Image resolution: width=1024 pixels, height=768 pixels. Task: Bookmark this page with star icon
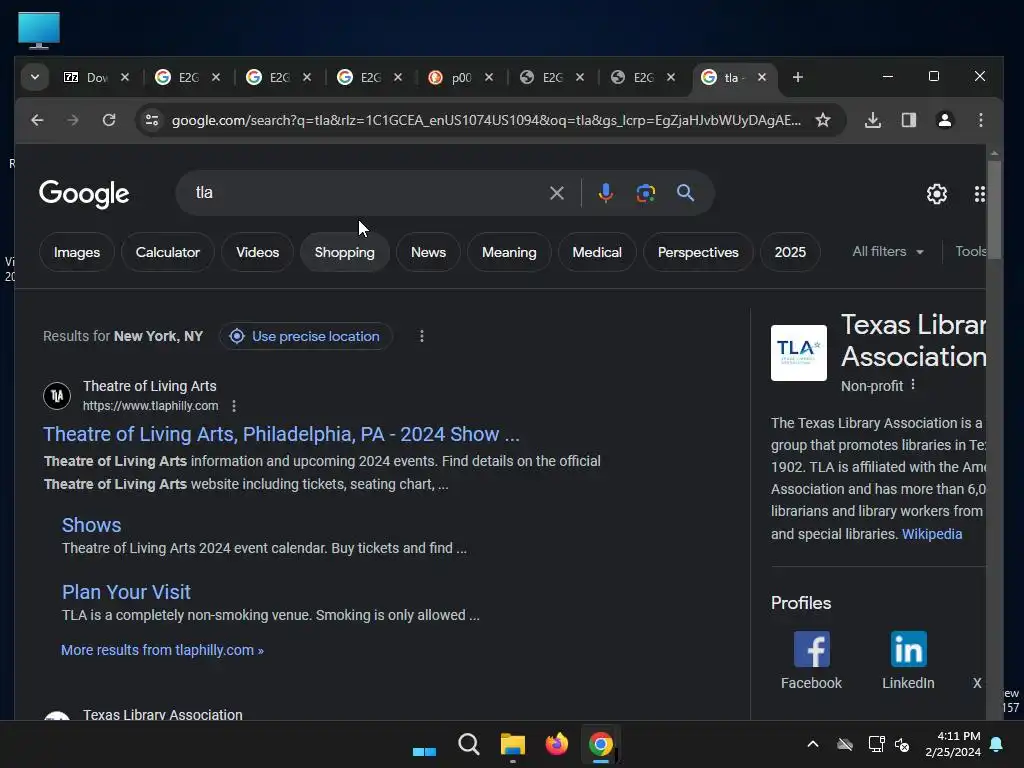[x=823, y=120]
